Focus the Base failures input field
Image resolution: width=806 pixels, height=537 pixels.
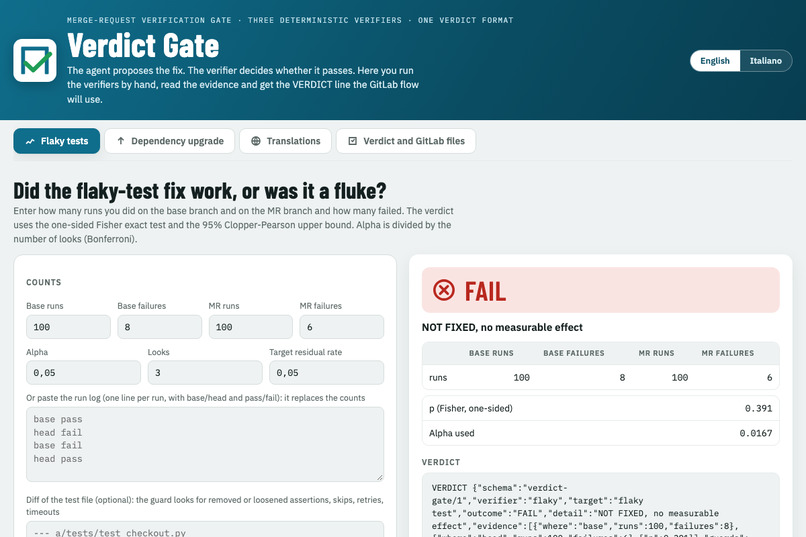(x=159, y=327)
